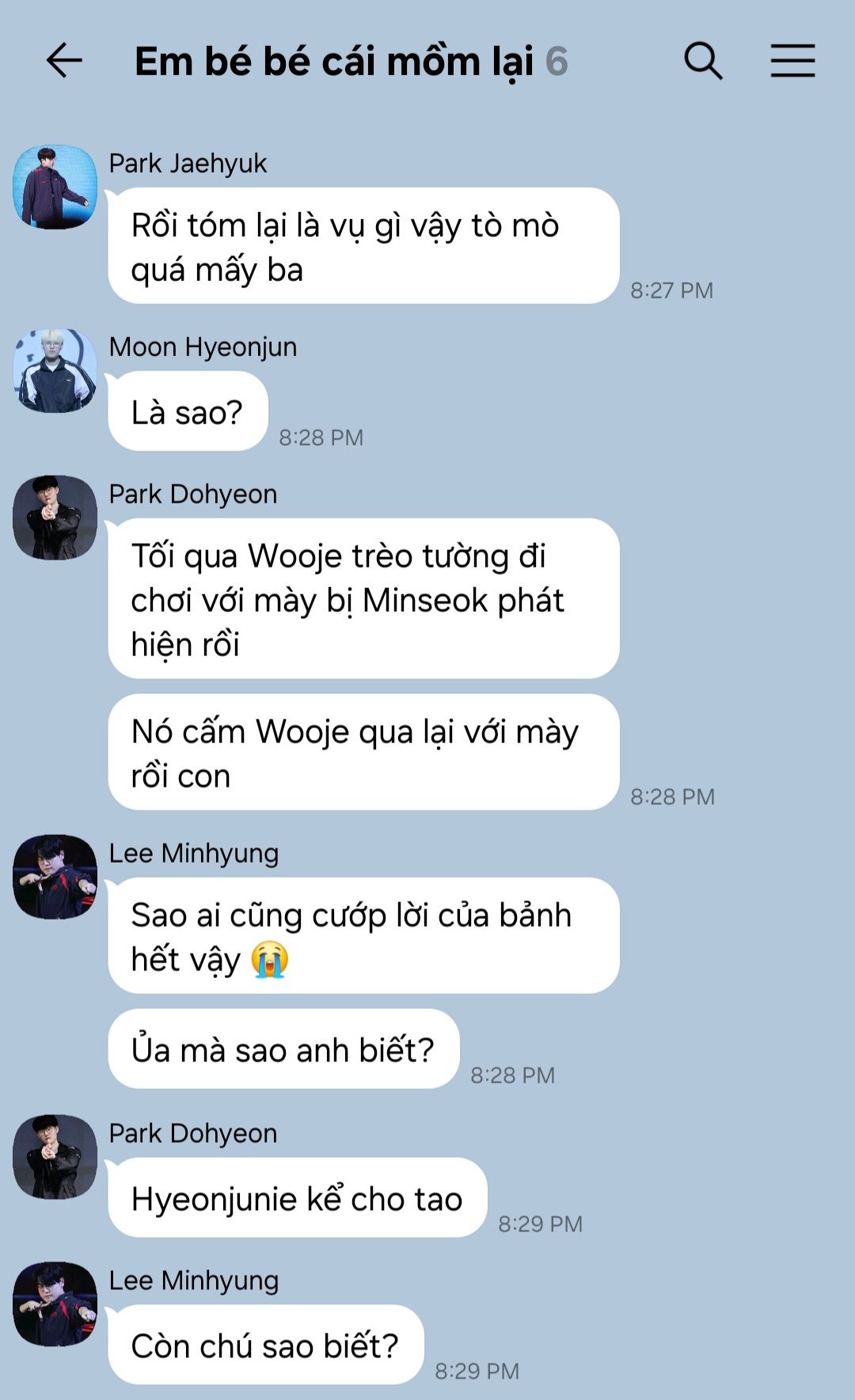
Task: Tap Park Dohyeon's avatar beside 'Hyeonjunie kể cho tao'
Action: tap(55, 1157)
